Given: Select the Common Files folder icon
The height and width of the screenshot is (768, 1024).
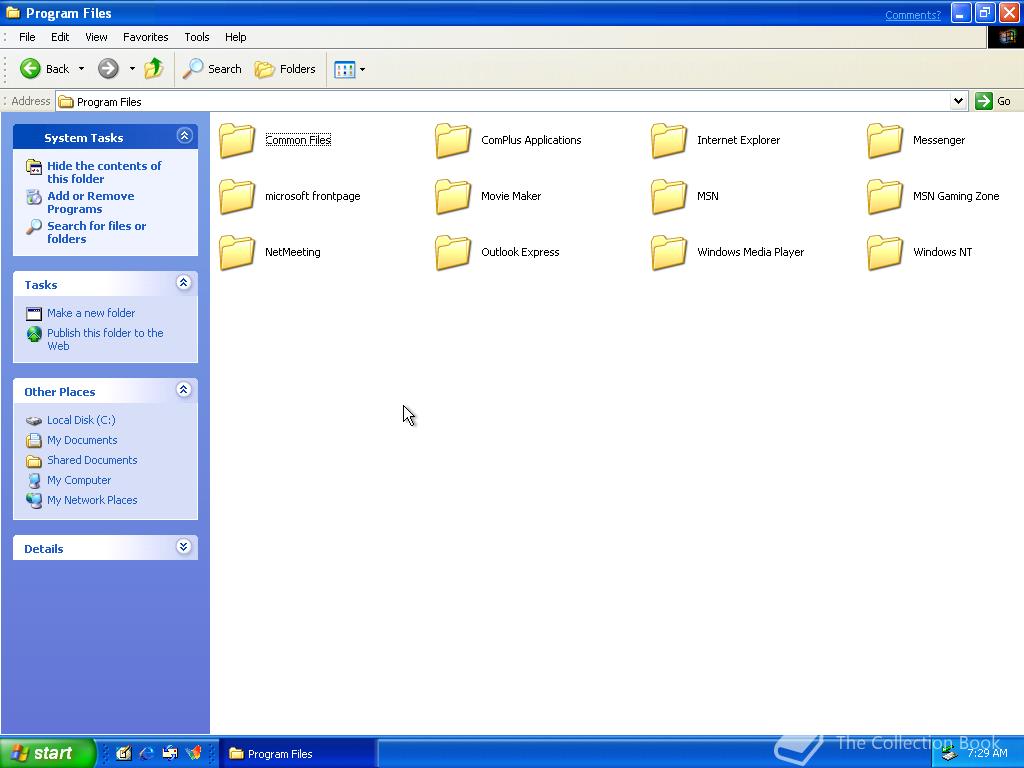Looking at the screenshot, I should (236, 140).
